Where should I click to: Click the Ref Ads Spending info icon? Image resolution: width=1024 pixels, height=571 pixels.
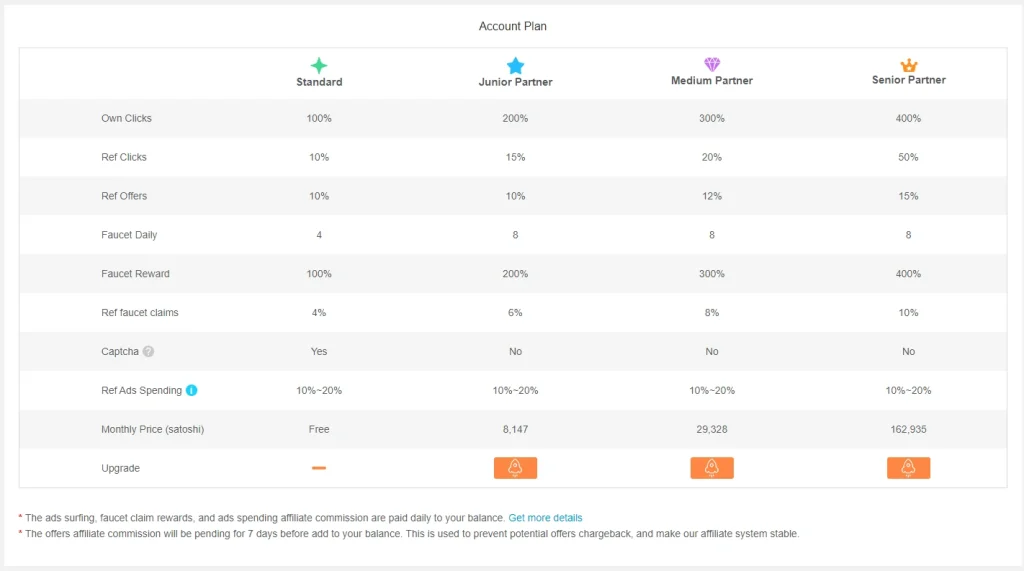click(191, 390)
